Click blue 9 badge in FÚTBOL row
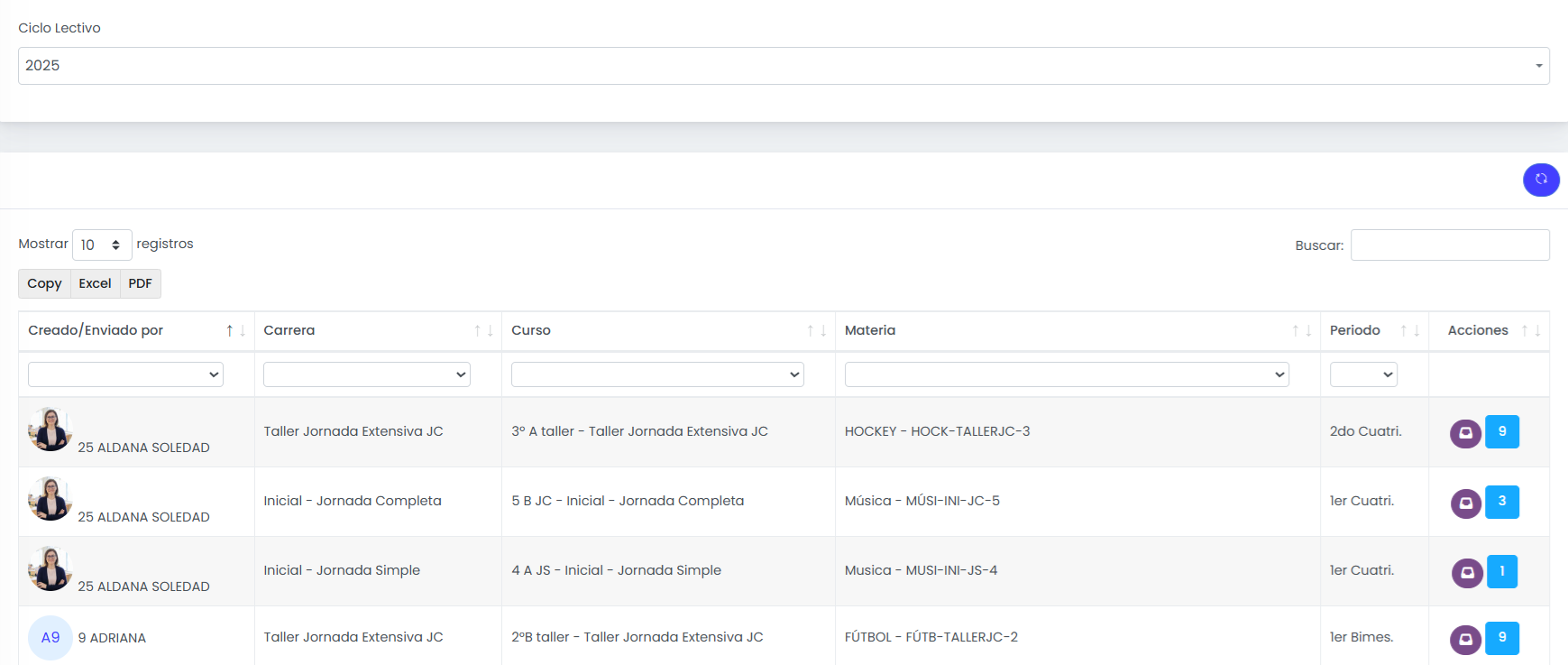1568x665 pixels. tap(1502, 637)
